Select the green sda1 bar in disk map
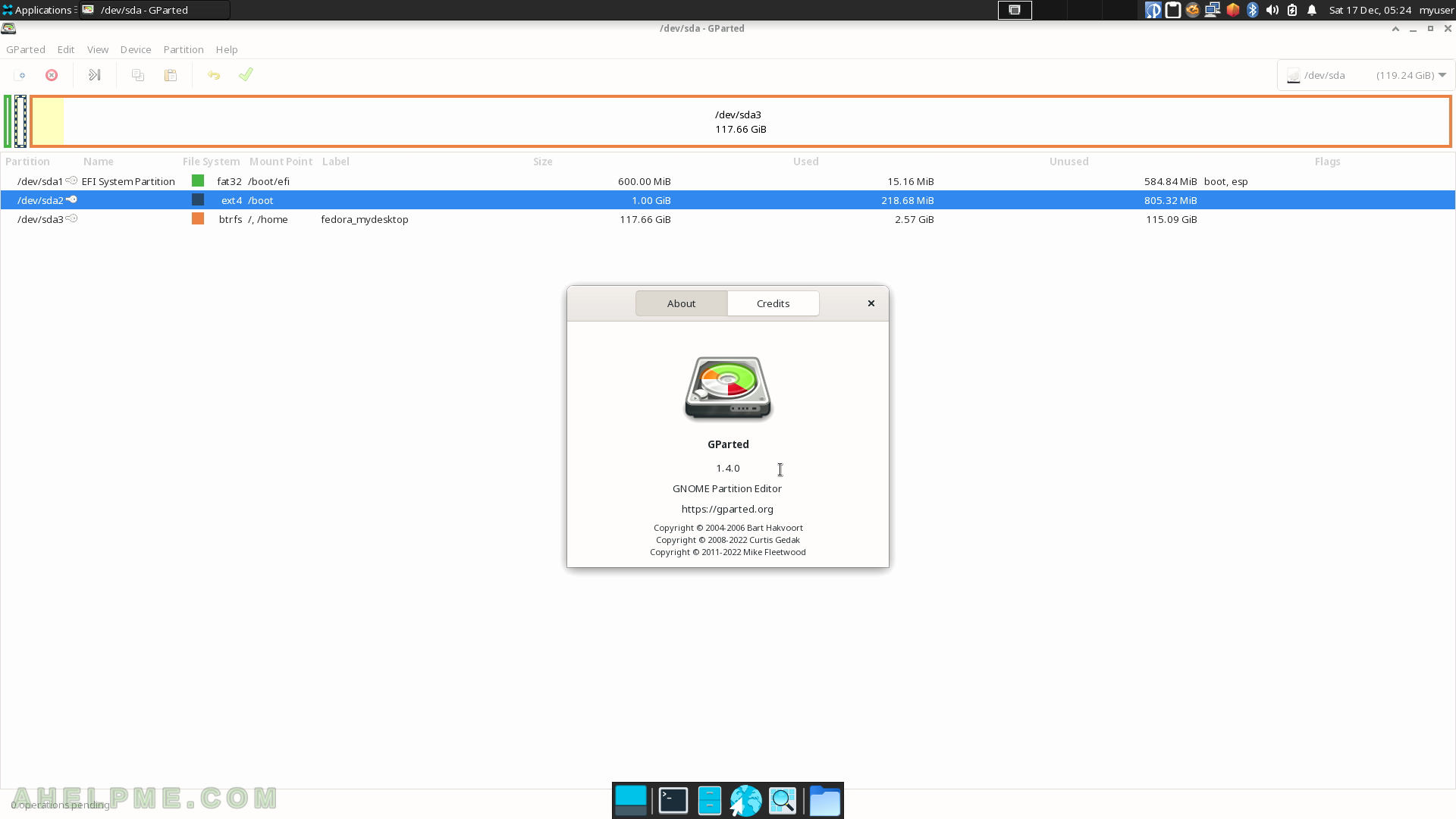Viewport: 1456px width, 819px height. [8, 121]
